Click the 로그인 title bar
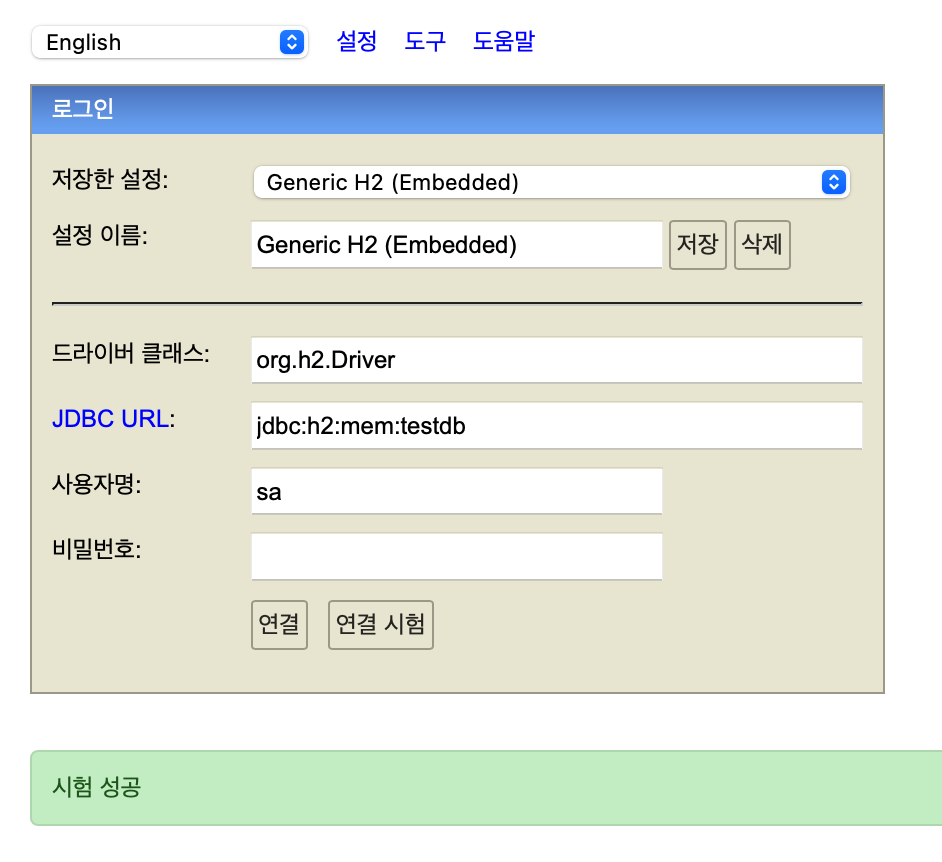The image size is (942, 862). [x=458, y=110]
